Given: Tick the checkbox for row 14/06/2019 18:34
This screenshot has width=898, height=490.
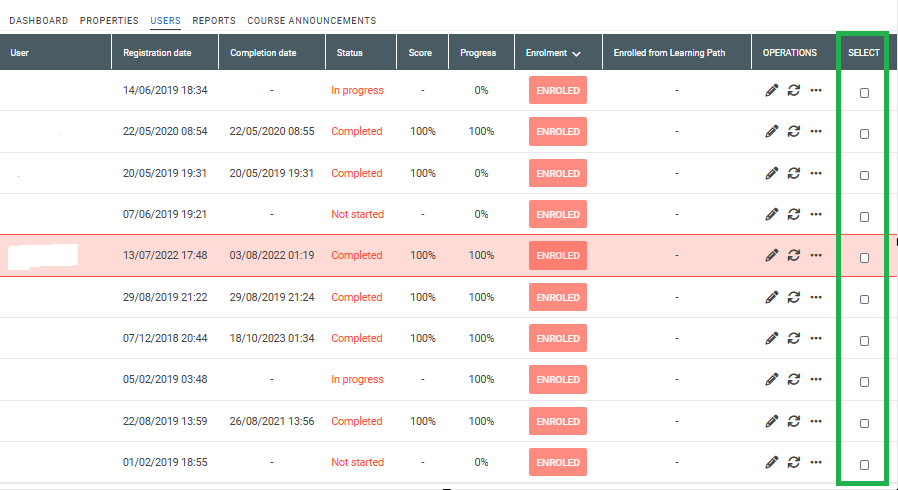Looking at the screenshot, I should tap(864, 93).
